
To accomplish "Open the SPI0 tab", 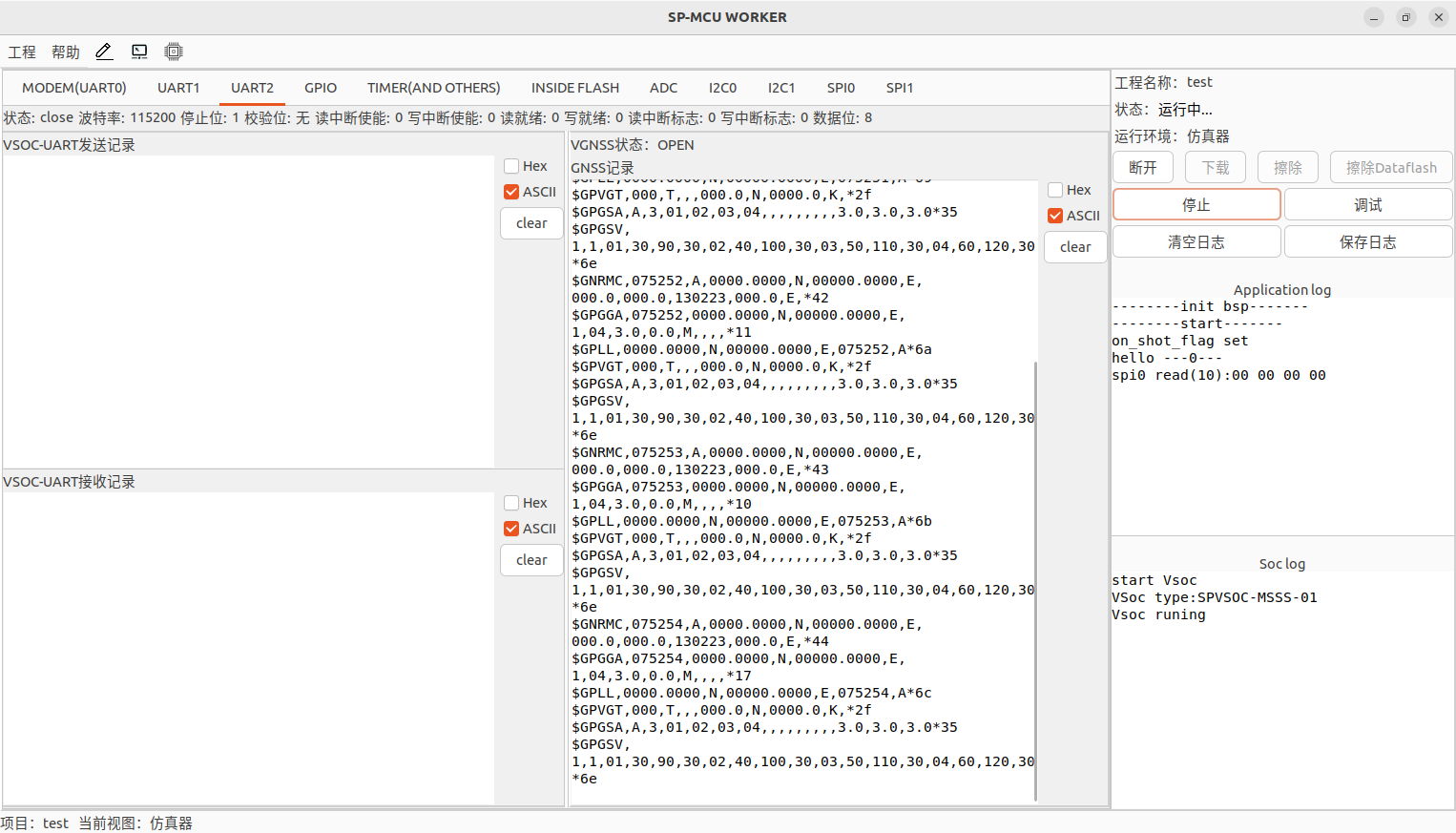I will coord(841,88).
